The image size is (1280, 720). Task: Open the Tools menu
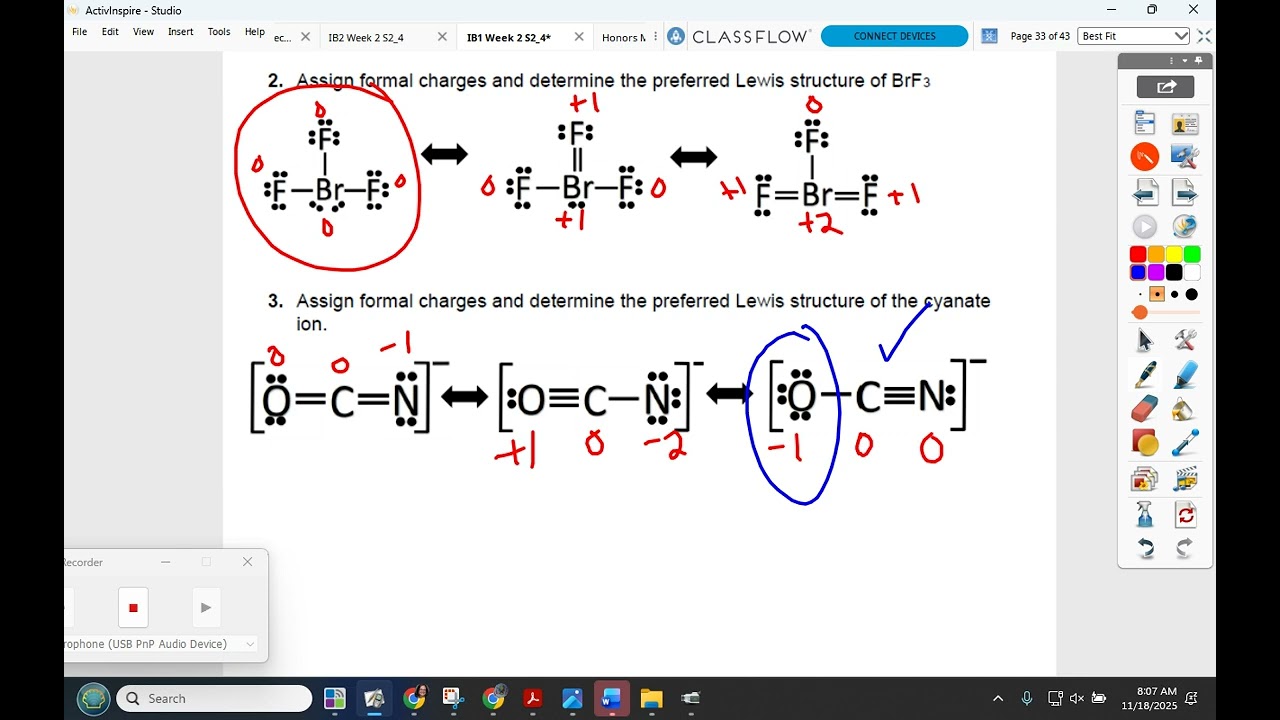click(219, 32)
